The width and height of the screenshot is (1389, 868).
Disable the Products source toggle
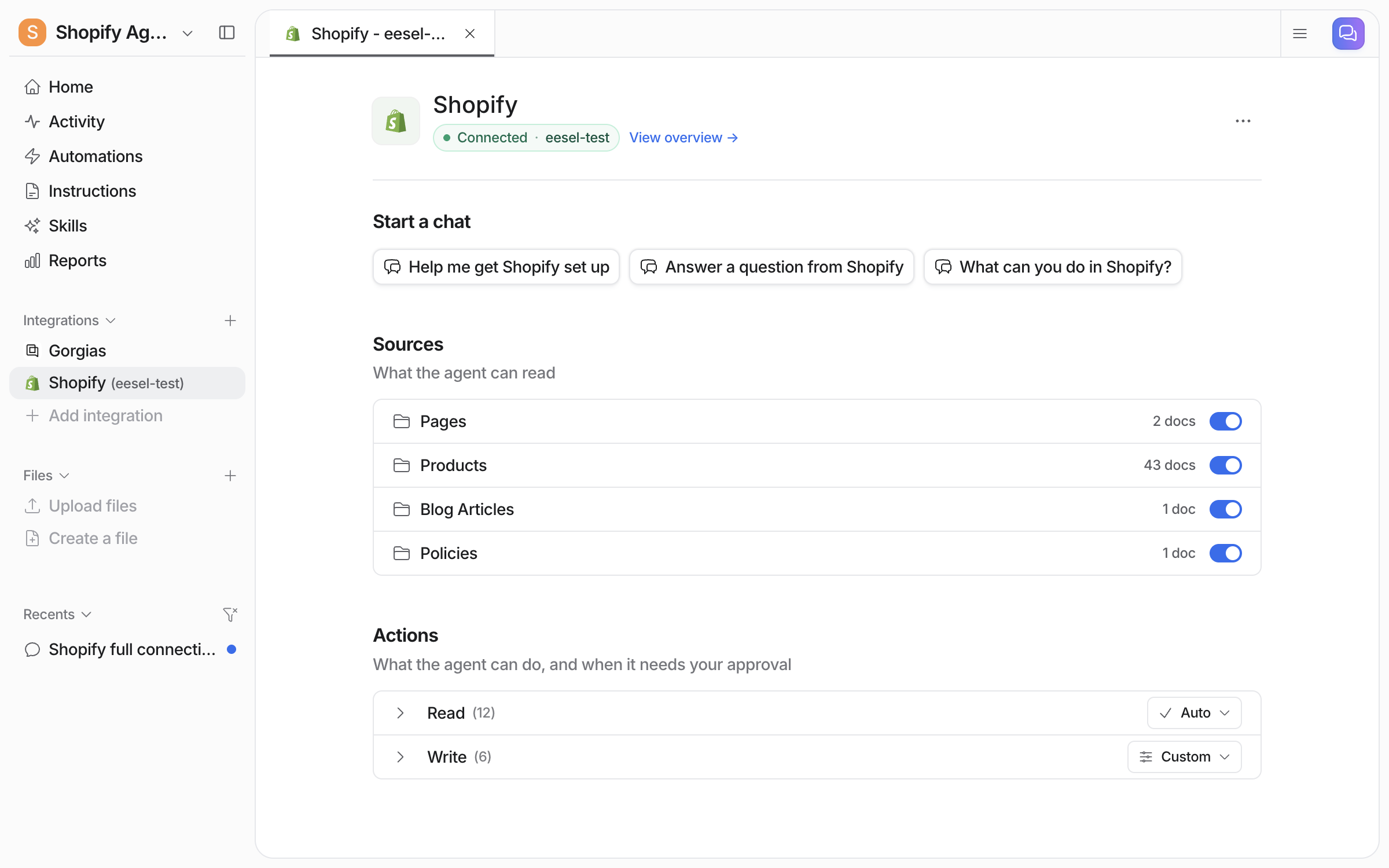(1226, 465)
